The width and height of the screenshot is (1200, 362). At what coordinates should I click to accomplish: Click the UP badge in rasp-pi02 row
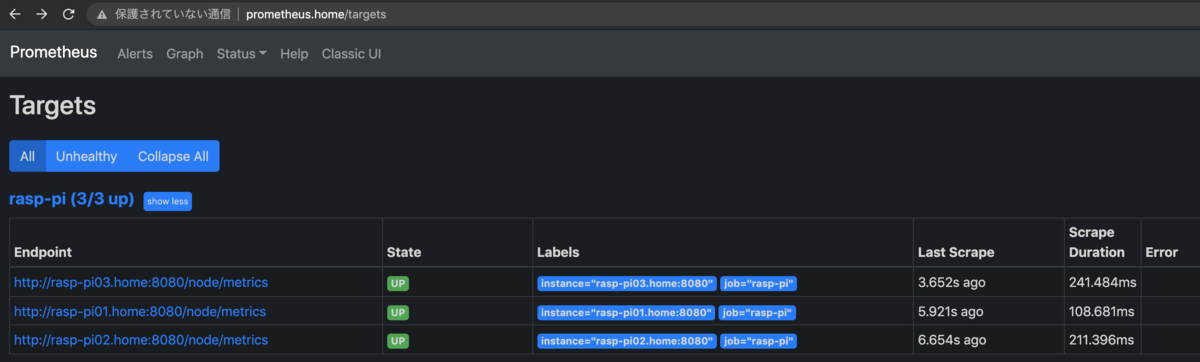[x=398, y=342]
